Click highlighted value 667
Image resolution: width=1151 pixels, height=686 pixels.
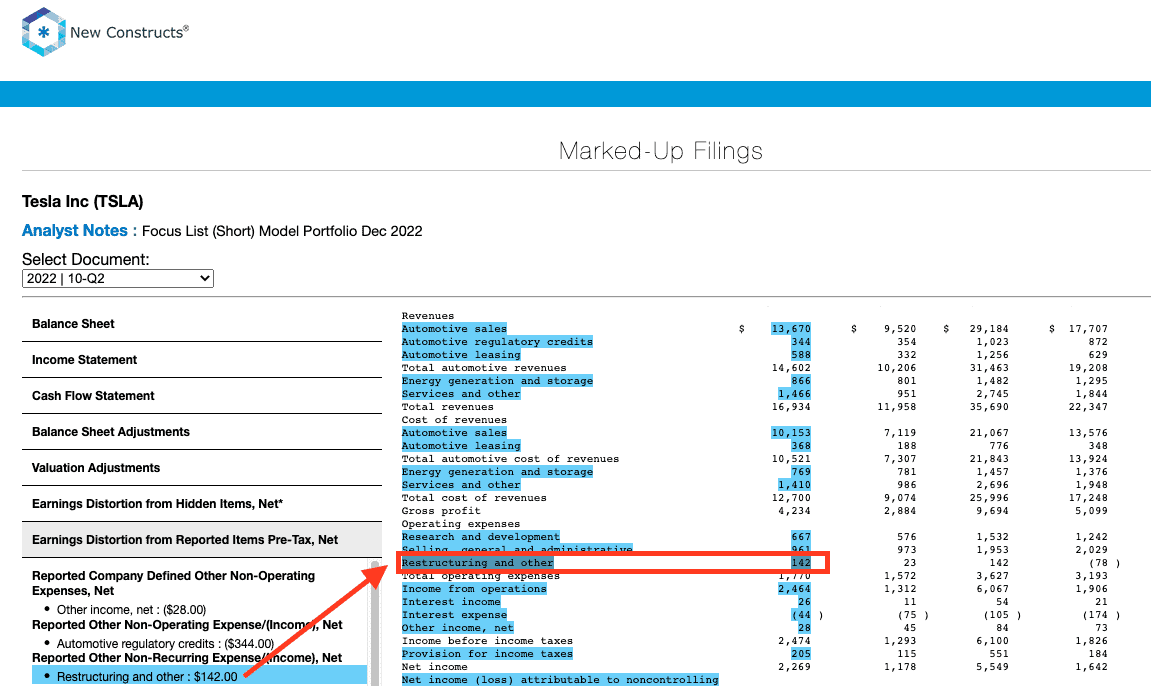tap(801, 537)
